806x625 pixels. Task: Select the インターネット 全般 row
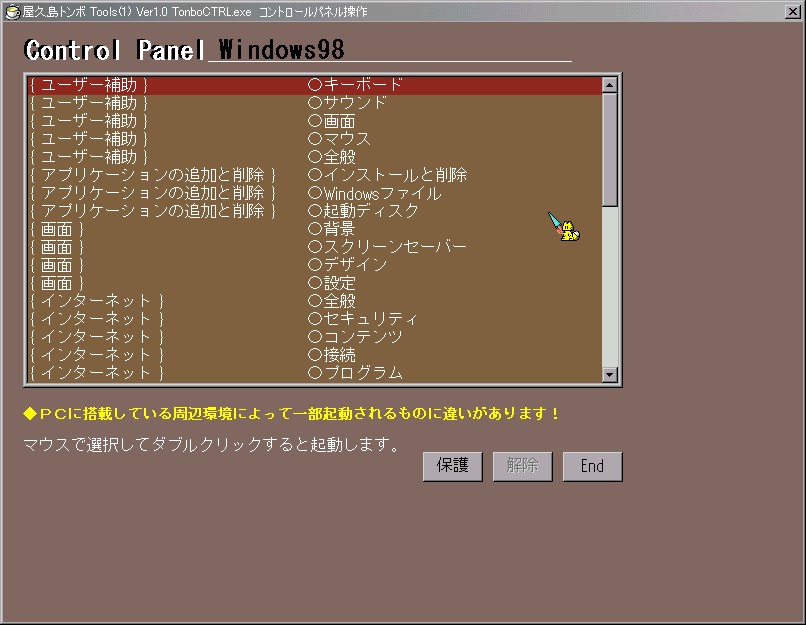(315, 301)
